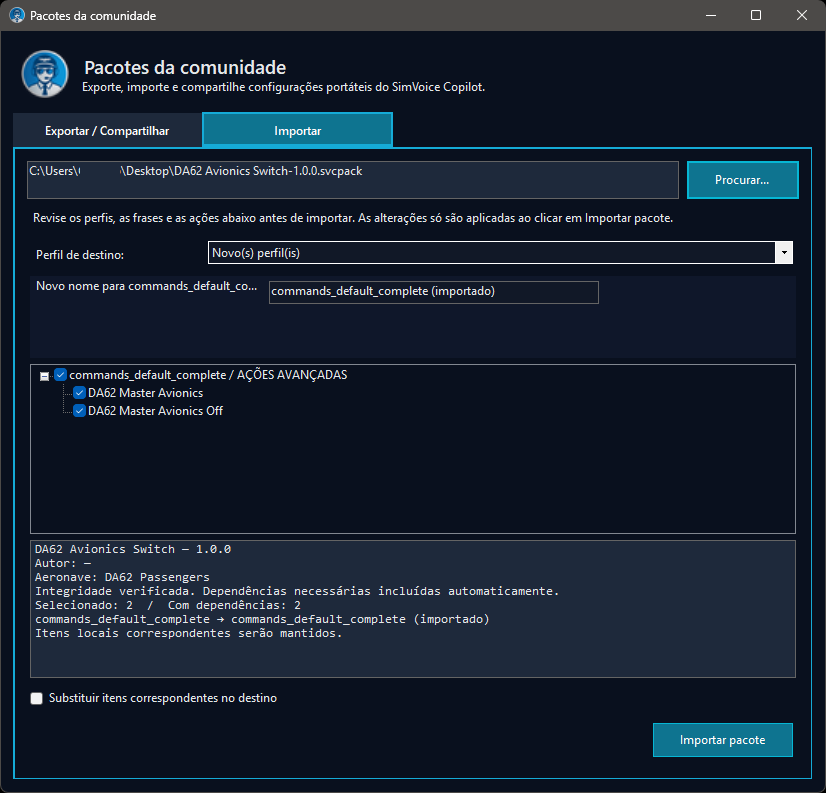Click the Pacotes da comunidade heading
826x793 pixels.
(185, 67)
